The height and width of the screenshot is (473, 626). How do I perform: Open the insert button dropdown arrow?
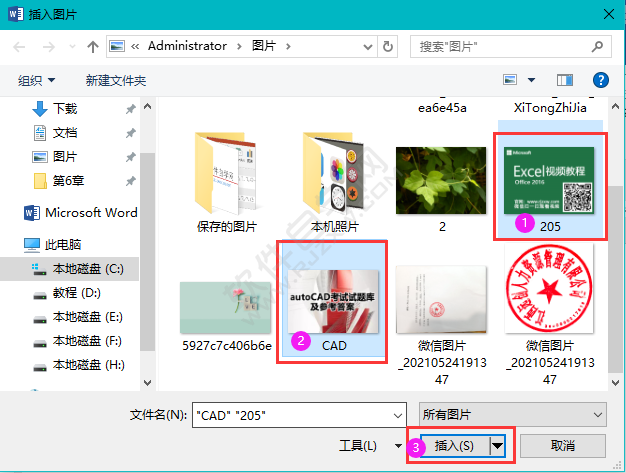[x=497, y=445]
